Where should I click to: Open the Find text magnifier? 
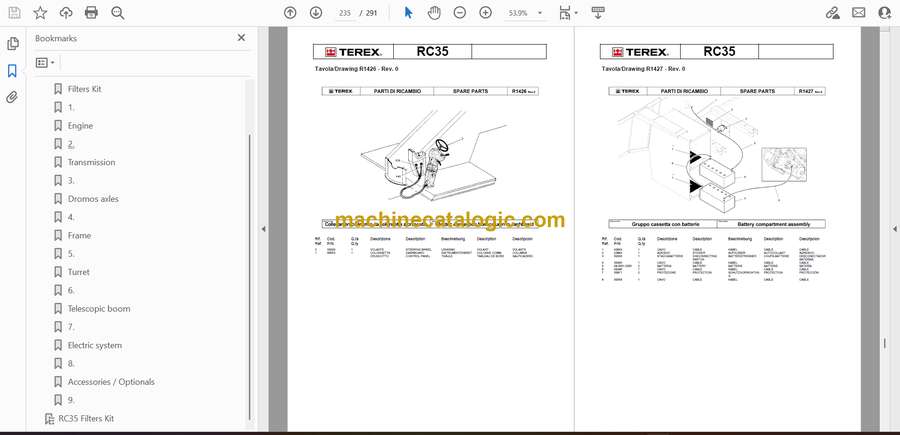(x=118, y=13)
